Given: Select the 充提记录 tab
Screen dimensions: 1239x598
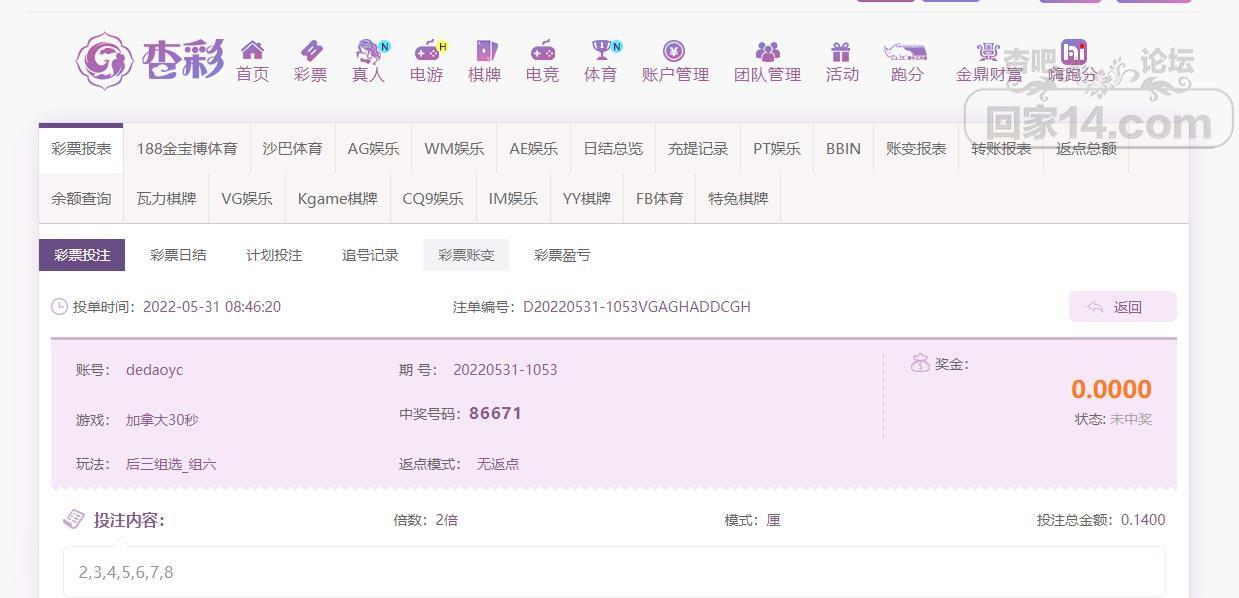Looking at the screenshot, I should pos(698,148).
